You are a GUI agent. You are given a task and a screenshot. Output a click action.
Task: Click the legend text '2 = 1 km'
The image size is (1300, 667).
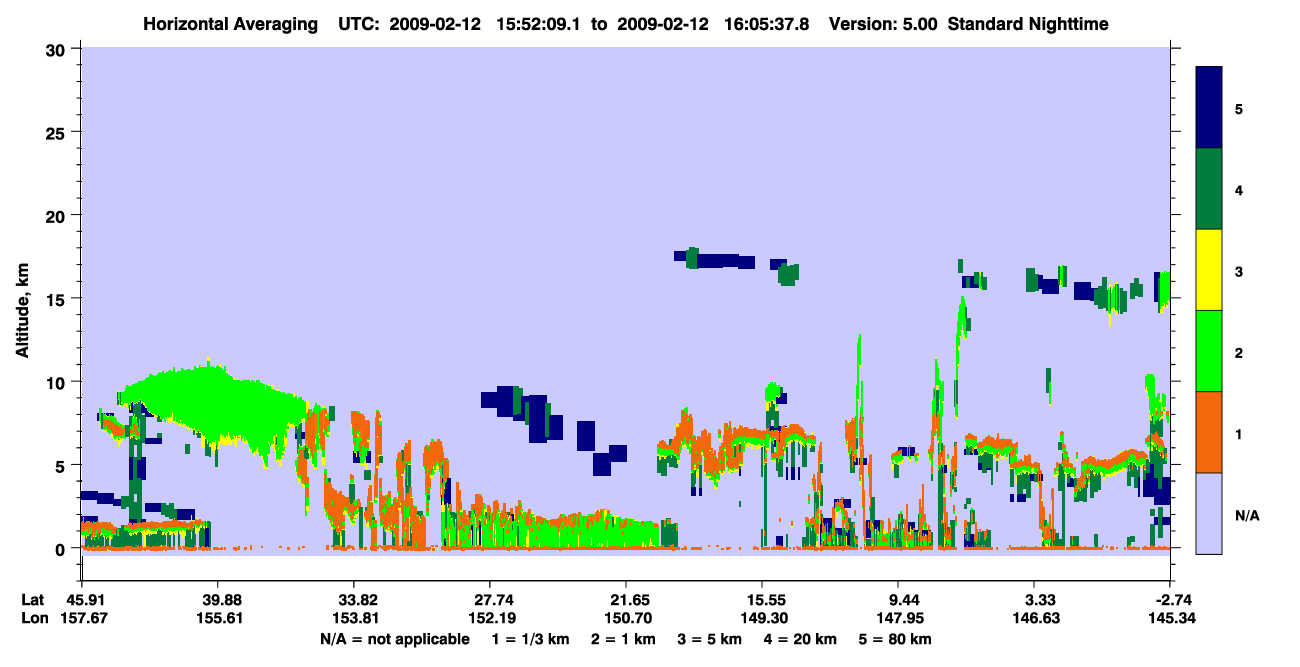click(623, 639)
